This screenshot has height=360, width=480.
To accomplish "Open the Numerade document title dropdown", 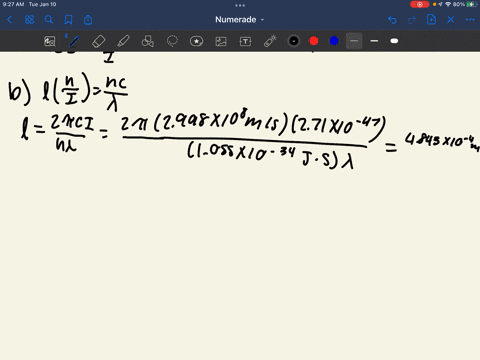I will tap(239, 20).
